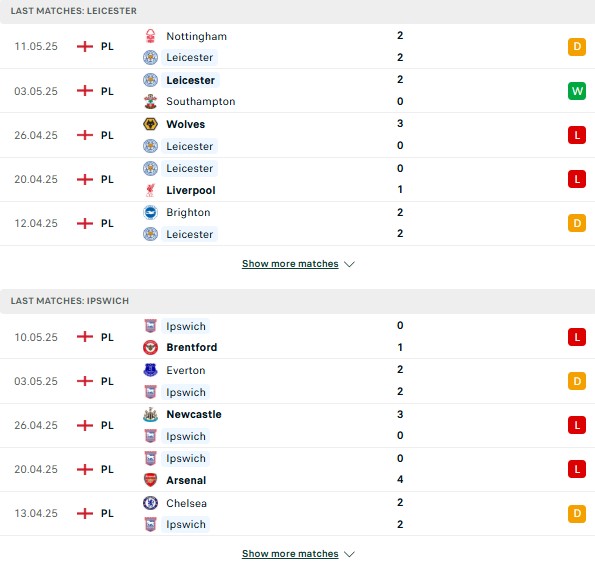The width and height of the screenshot is (595, 566).
Task: Click the D badge for Everton–Ipswich match
Action: tap(577, 381)
